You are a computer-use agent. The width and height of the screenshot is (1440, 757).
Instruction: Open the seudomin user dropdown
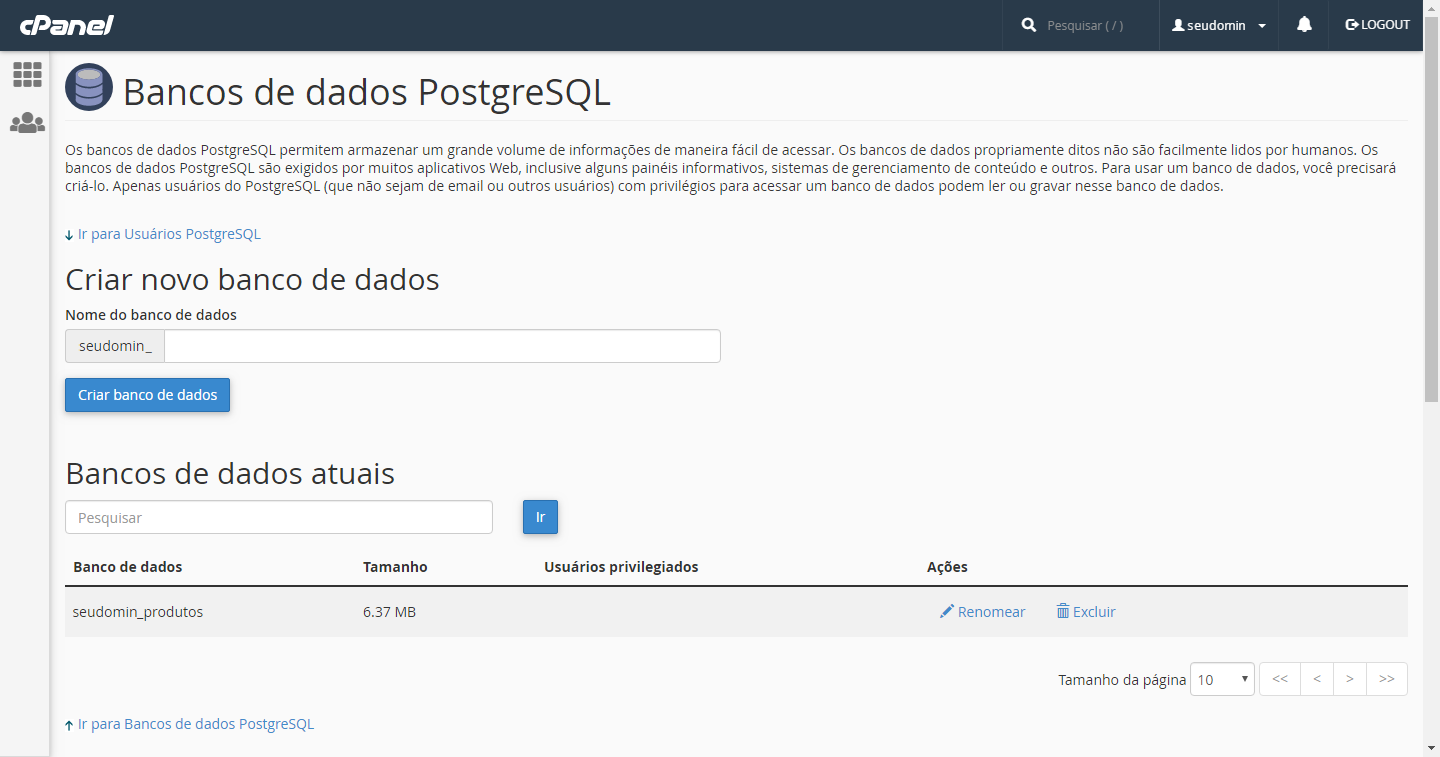point(1219,25)
